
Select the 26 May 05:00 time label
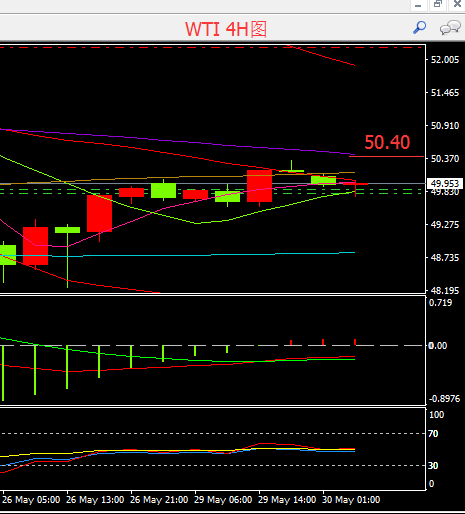click(x=31, y=500)
